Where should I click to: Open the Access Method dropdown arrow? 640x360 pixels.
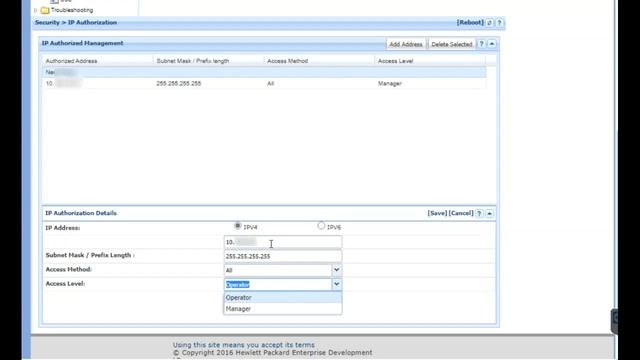point(336,270)
